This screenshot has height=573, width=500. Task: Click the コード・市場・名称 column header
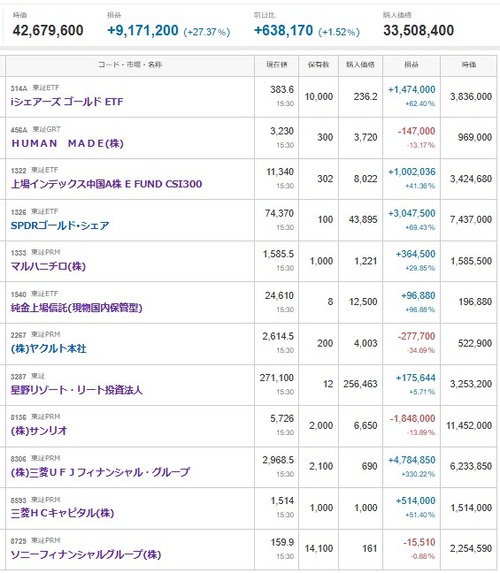pyautogui.click(x=130, y=65)
